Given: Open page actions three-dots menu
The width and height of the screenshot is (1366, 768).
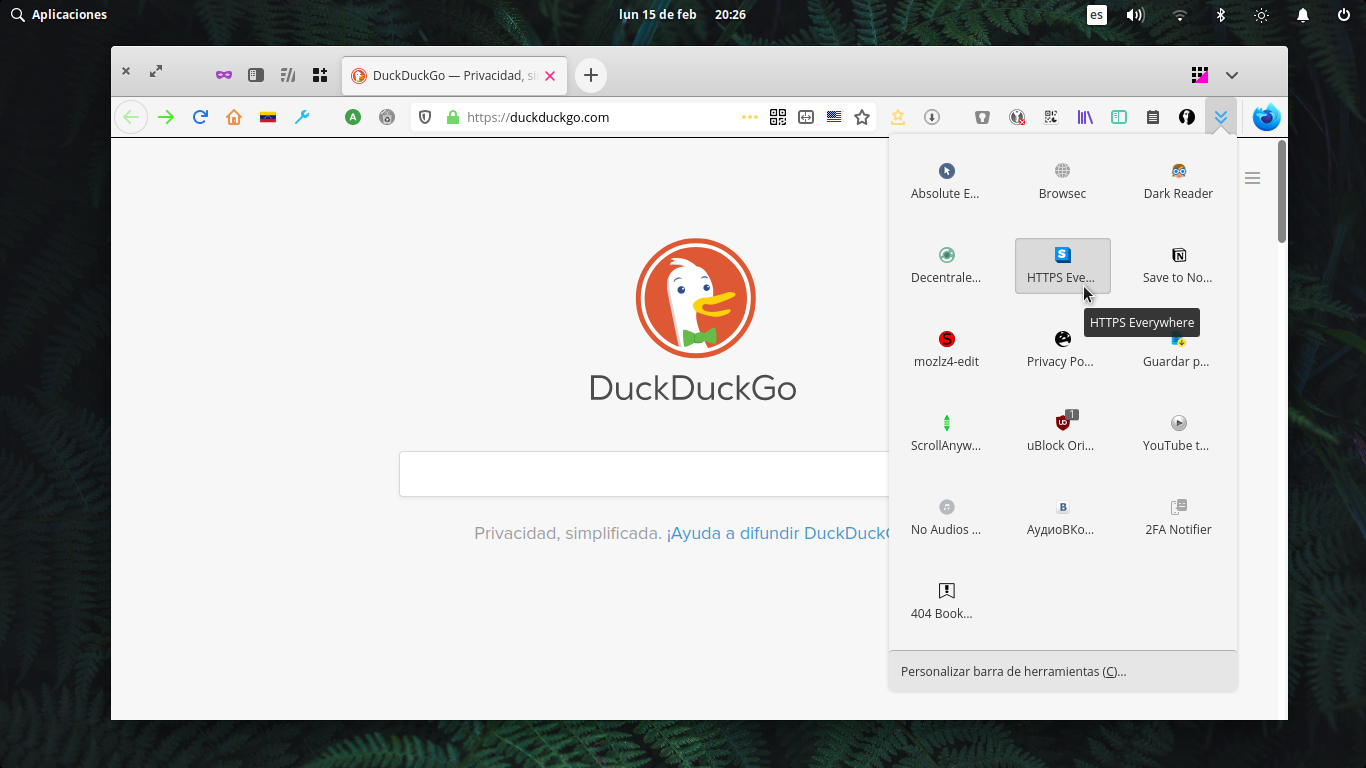Looking at the screenshot, I should [750, 117].
